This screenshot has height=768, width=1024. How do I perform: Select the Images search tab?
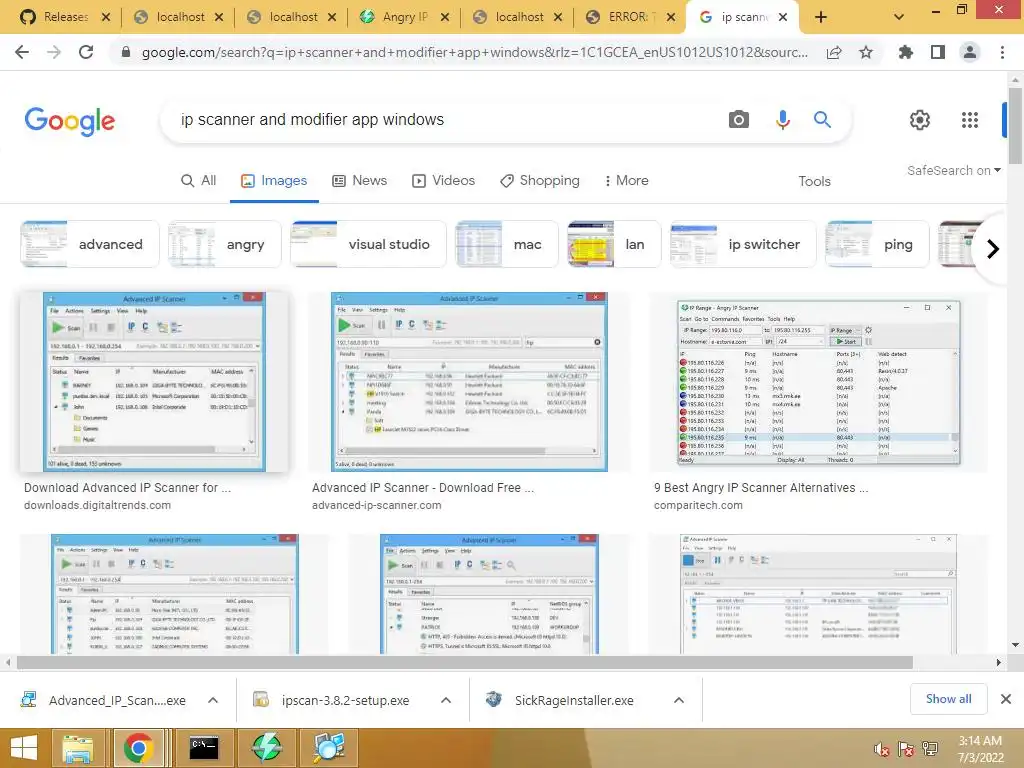click(x=274, y=181)
